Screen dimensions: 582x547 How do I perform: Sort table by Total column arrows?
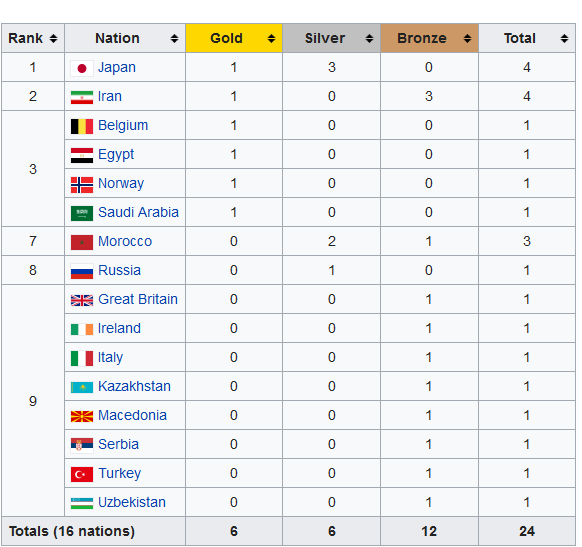(564, 38)
